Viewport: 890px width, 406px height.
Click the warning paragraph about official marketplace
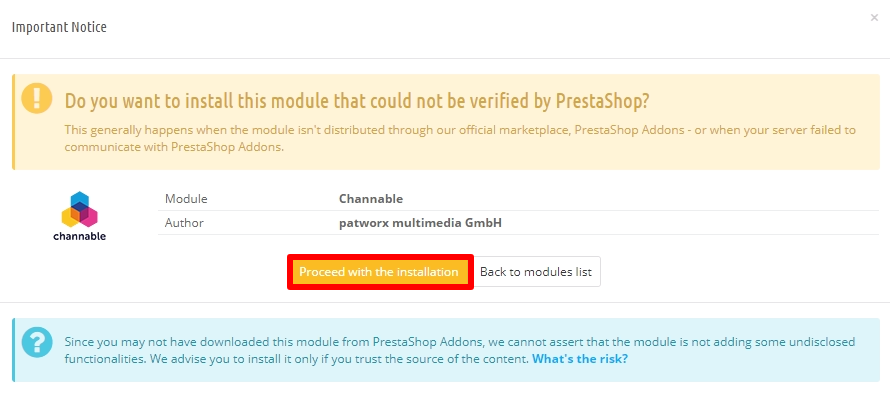tap(460, 138)
